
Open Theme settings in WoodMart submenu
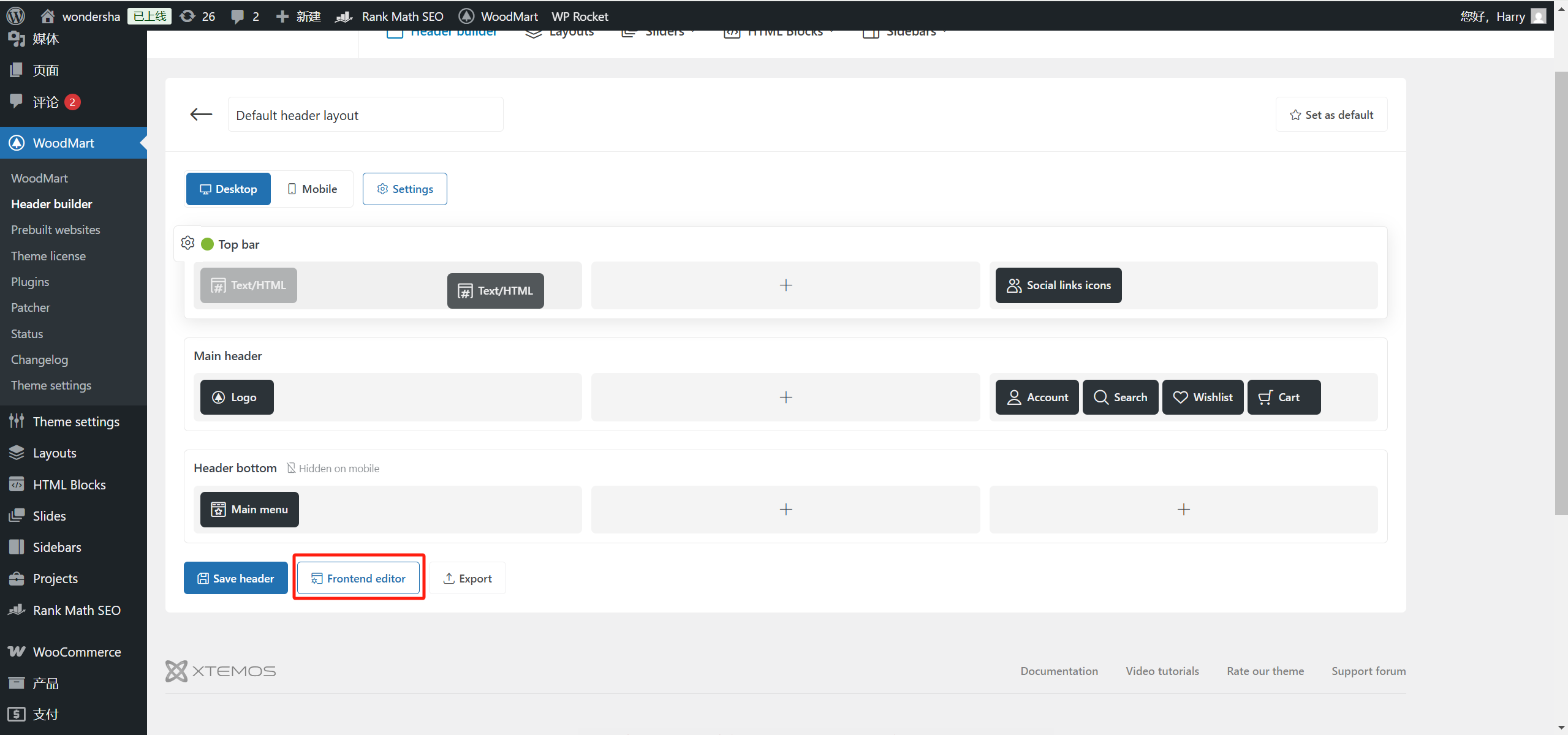[x=51, y=385]
